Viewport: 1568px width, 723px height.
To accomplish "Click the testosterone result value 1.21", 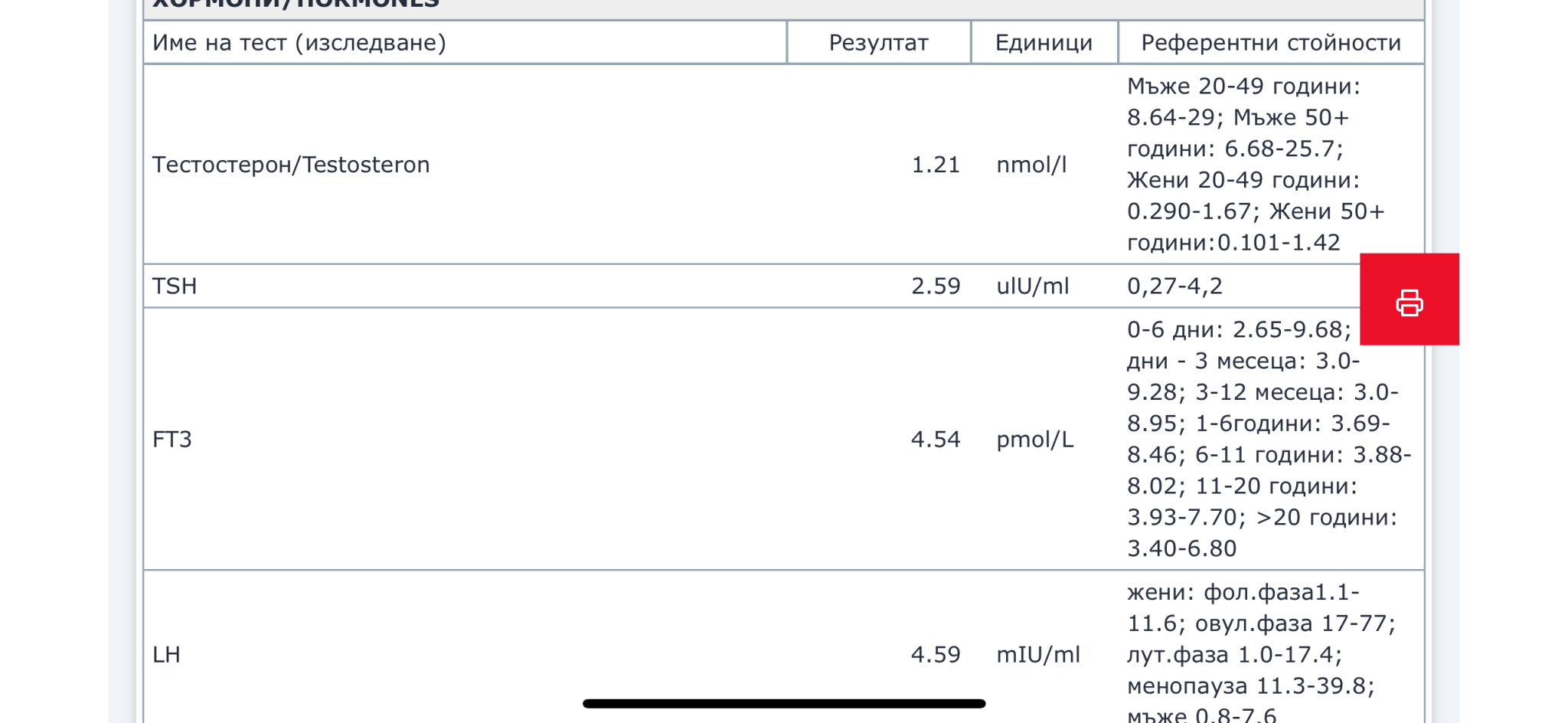I will [x=936, y=165].
